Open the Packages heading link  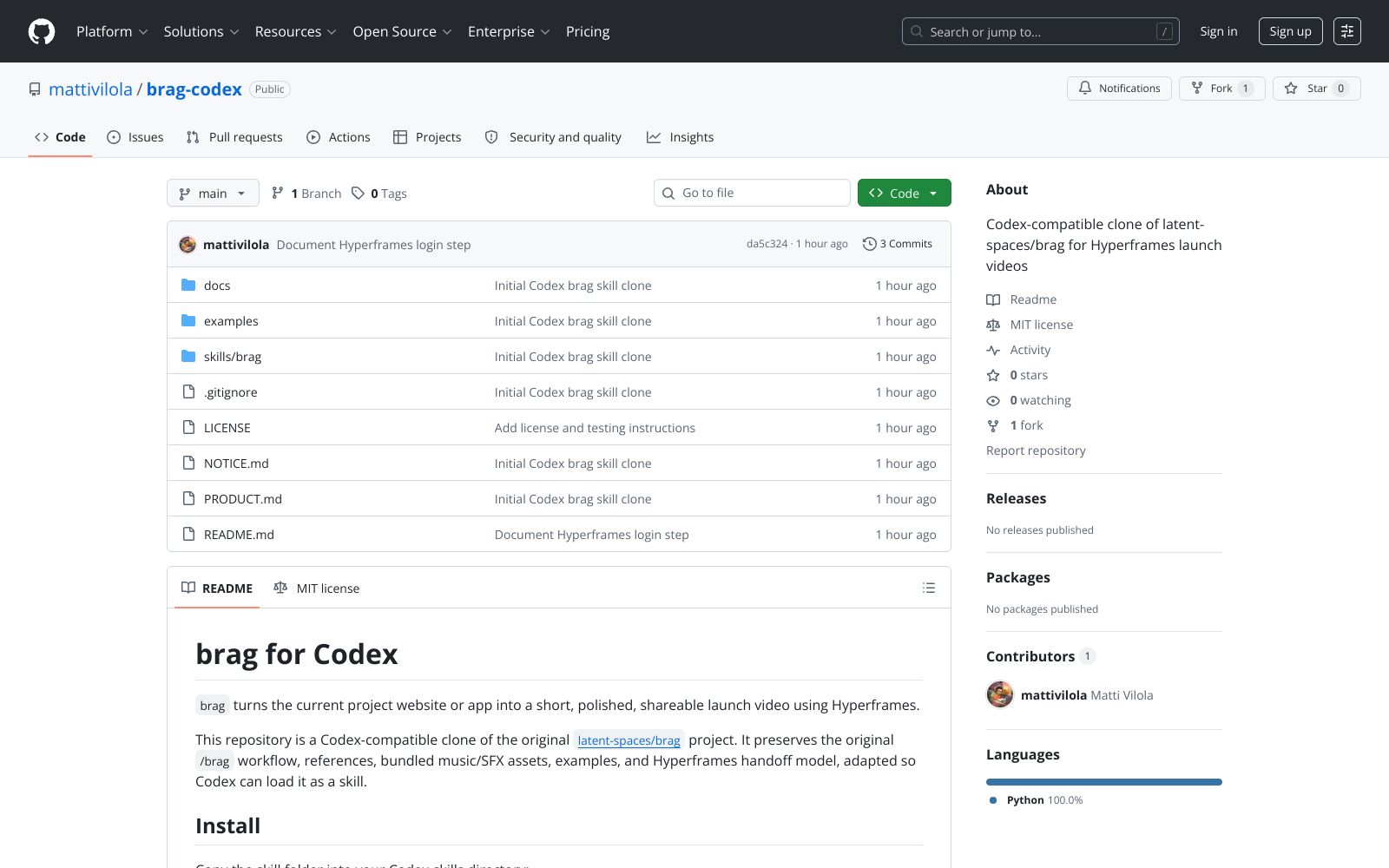click(x=1017, y=577)
